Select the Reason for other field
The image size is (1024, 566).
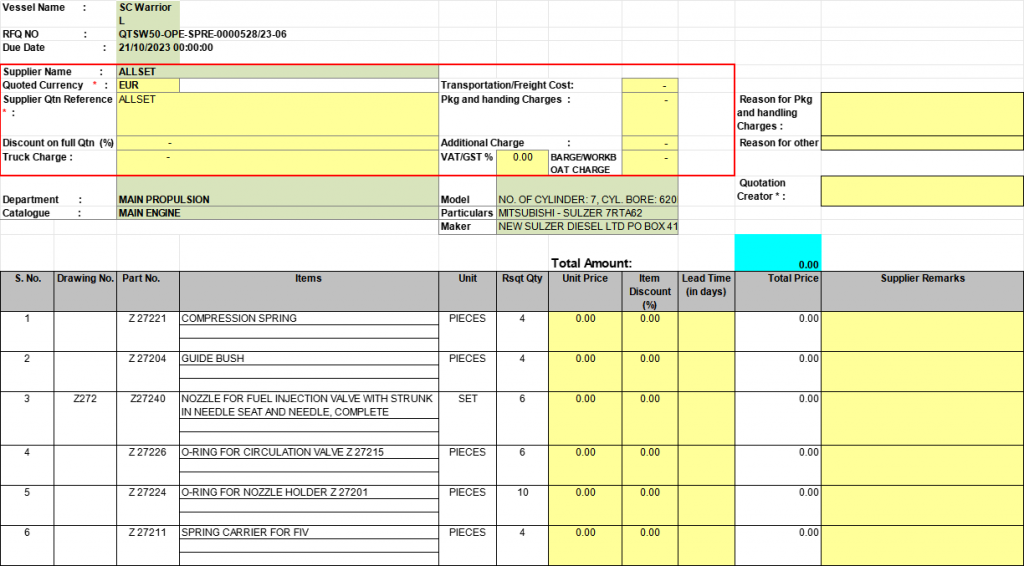pos(922,143)
